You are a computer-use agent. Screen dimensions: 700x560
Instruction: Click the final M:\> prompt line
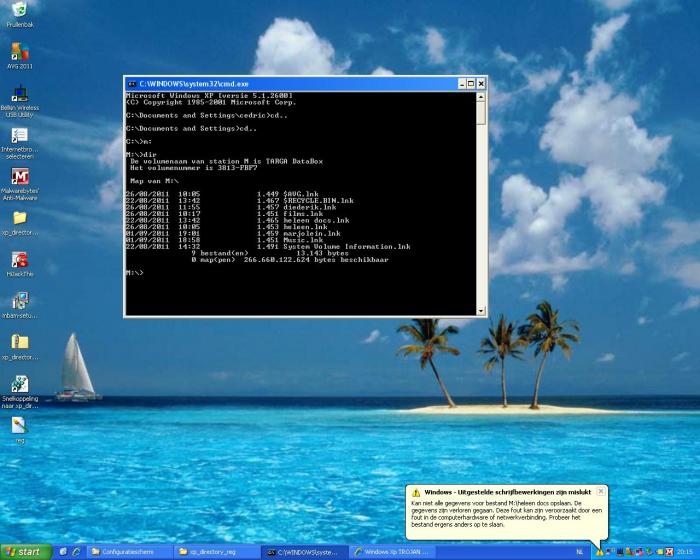[134, 273]
